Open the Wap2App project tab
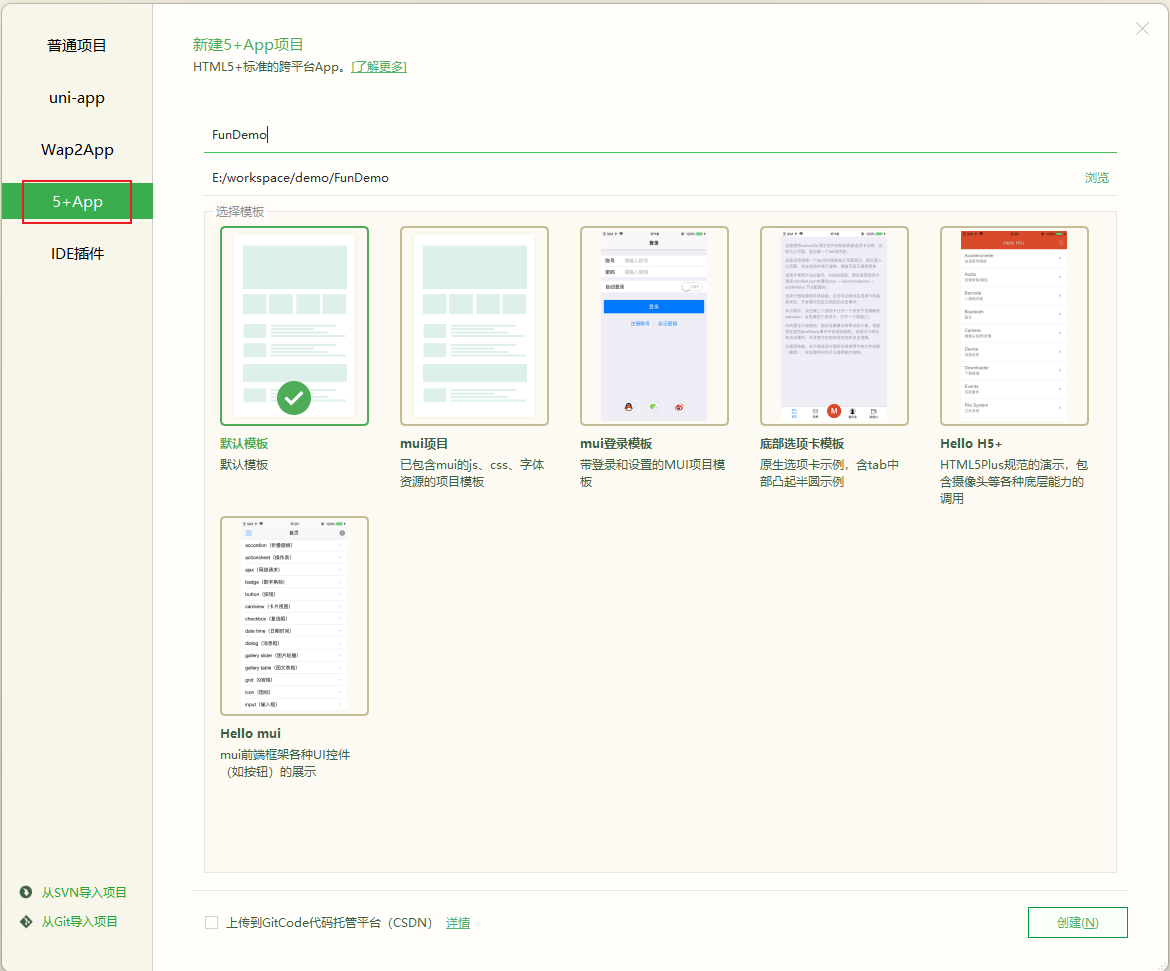Image resolution: width=1170 pixels, height=971 pixels. (x=77, y=149)
